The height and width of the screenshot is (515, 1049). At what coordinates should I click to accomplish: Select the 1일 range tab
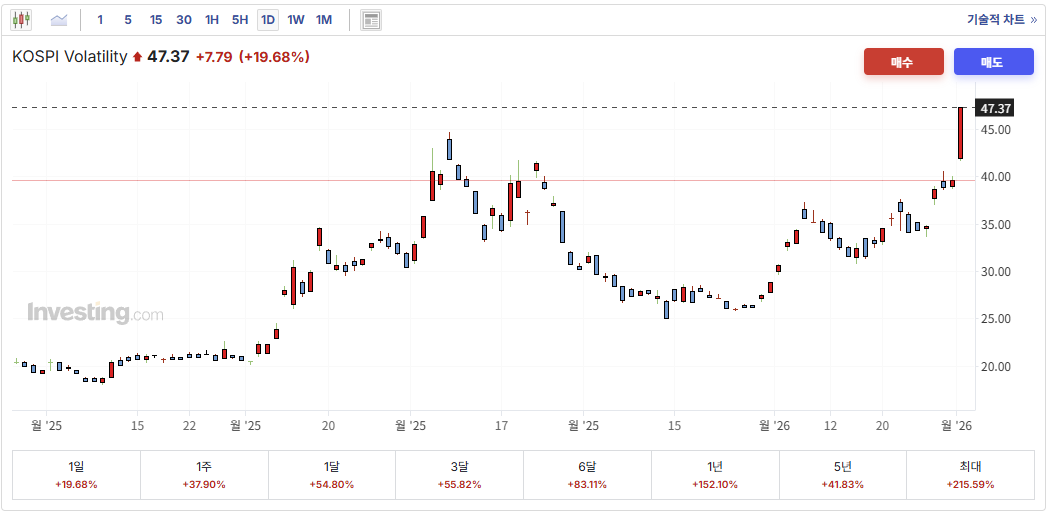point(76,475)
